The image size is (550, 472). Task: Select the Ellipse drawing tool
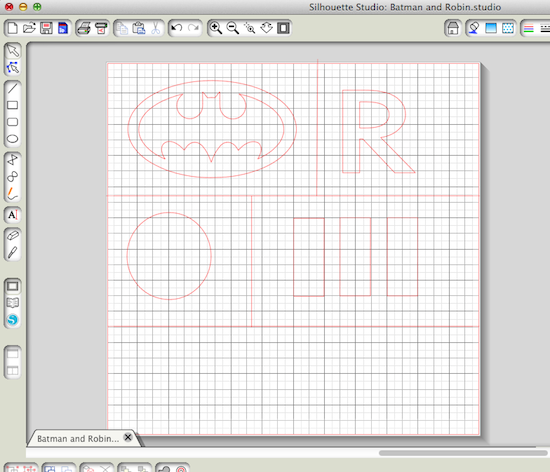(x=13, y=139)
